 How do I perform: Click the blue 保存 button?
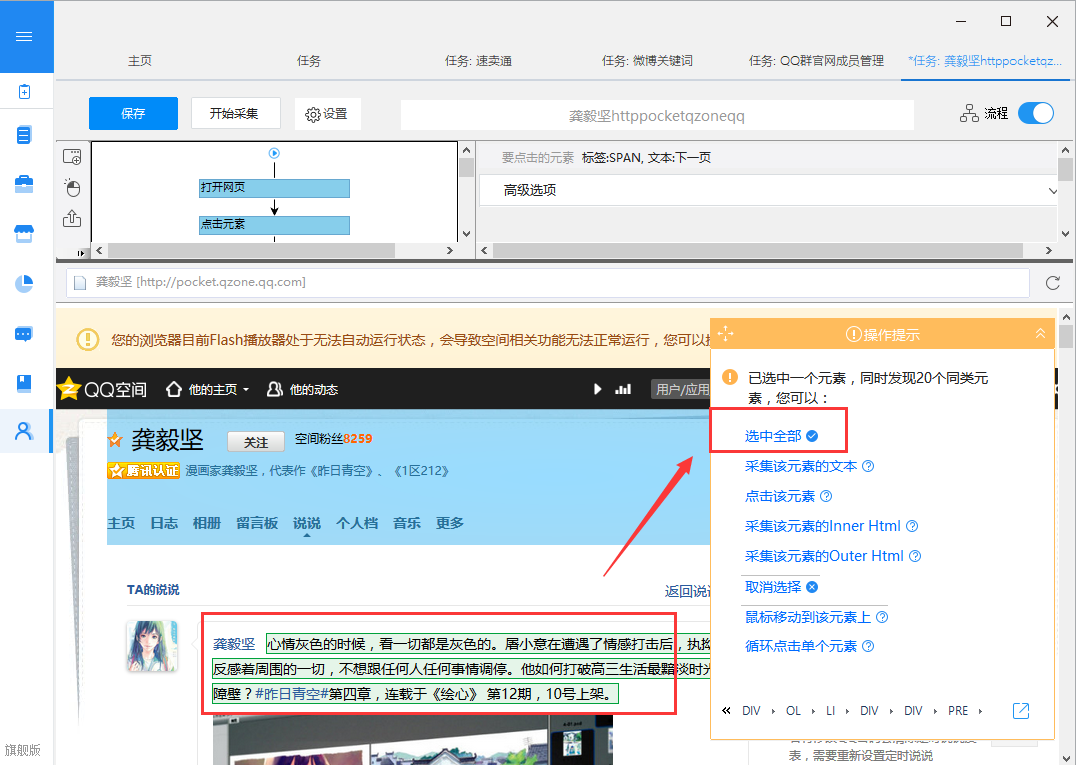click(133, 113)
